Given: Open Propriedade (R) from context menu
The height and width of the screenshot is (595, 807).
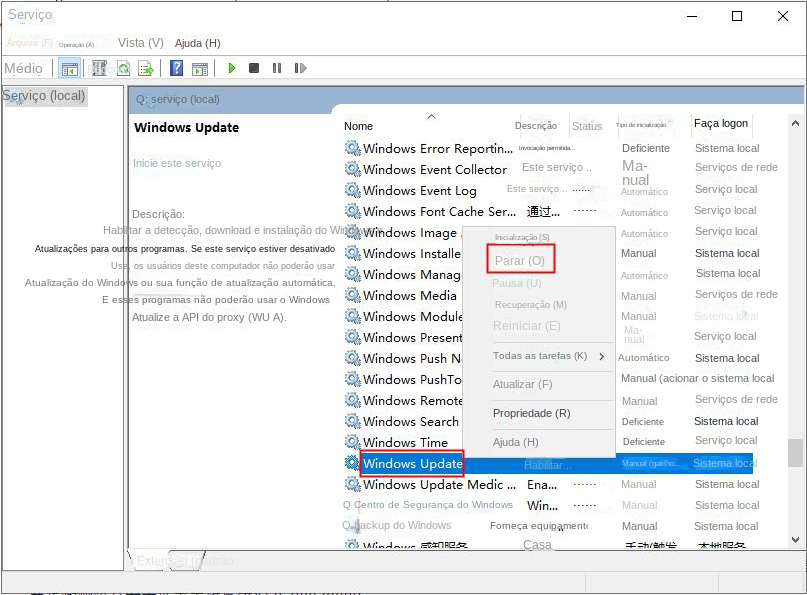Looking at the screenshot, I should click(x=532, y=413).
